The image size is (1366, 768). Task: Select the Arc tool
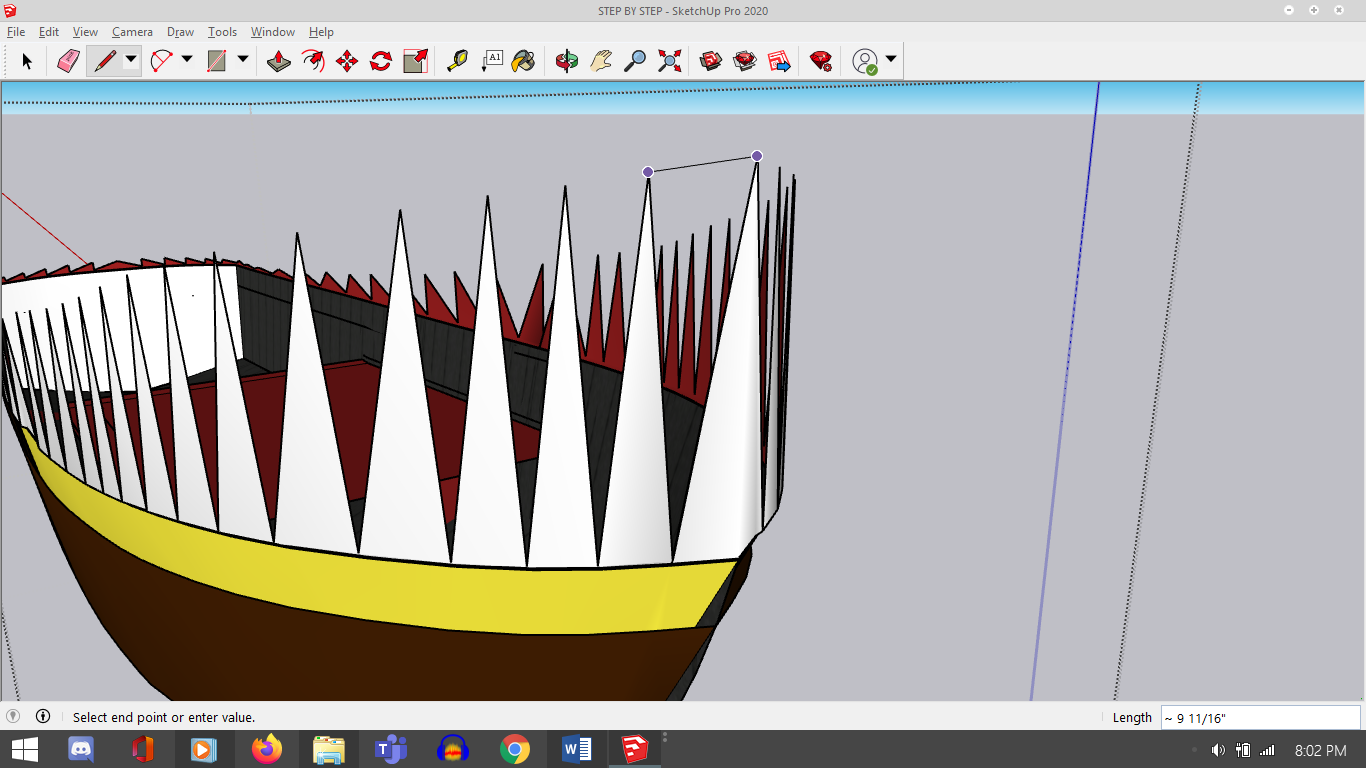click(x=160, y=61)
